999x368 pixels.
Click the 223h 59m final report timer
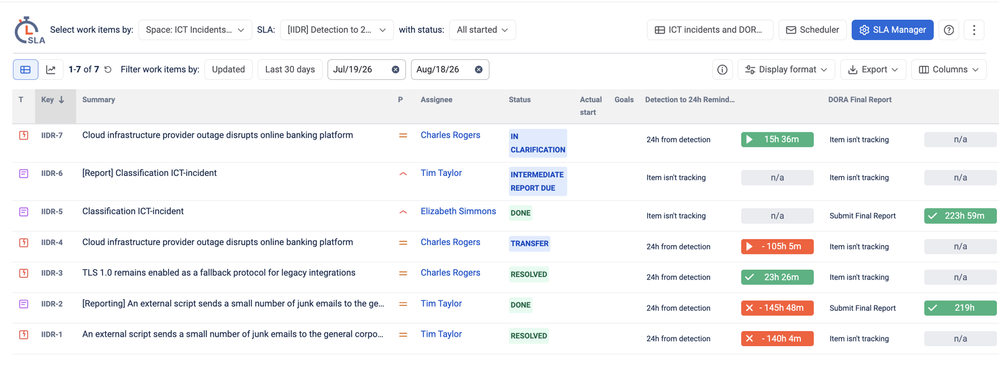(960, 216)
